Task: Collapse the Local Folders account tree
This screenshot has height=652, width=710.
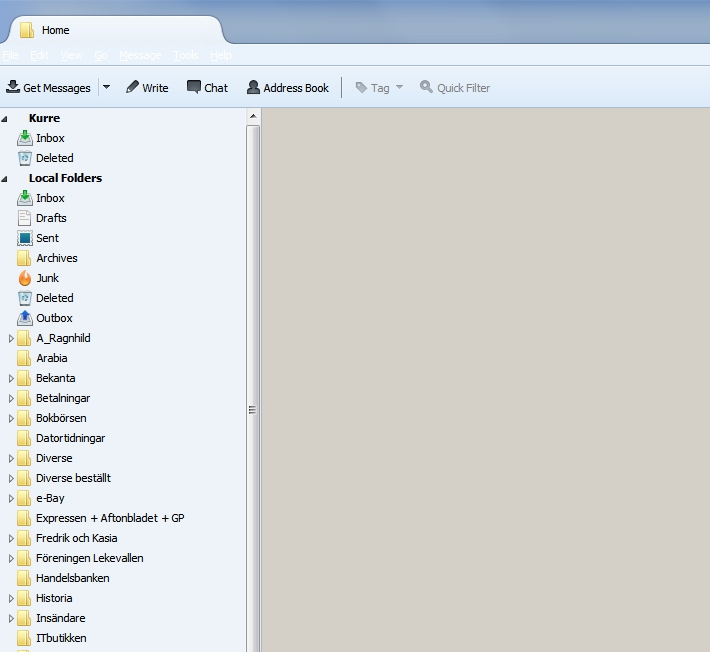Action: point(6,179)
